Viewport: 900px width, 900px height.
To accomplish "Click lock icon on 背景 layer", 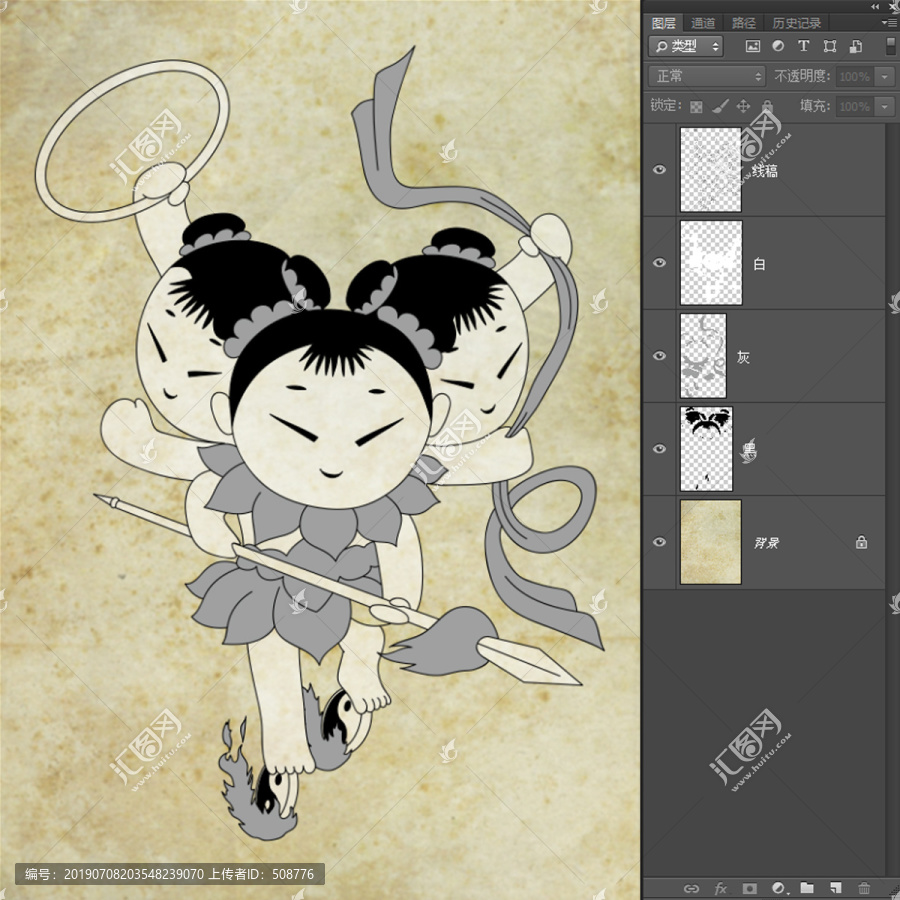I will tap(861, 542).
